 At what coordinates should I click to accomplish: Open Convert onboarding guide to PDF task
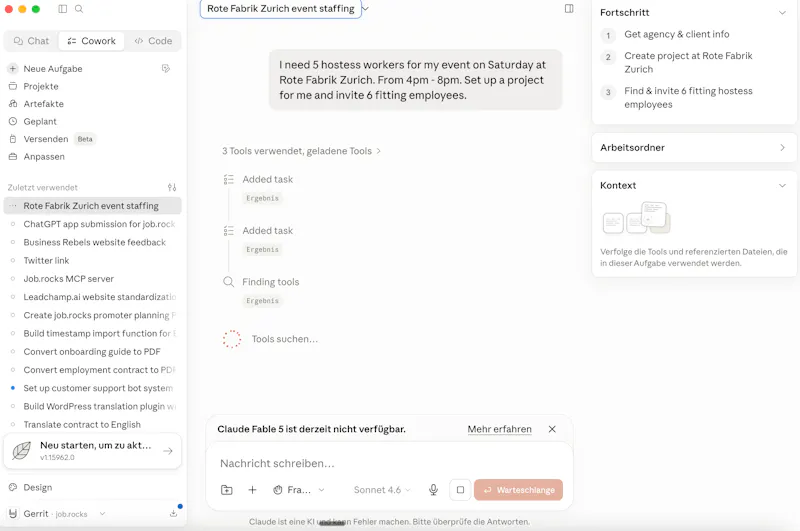tap(92, 351)
